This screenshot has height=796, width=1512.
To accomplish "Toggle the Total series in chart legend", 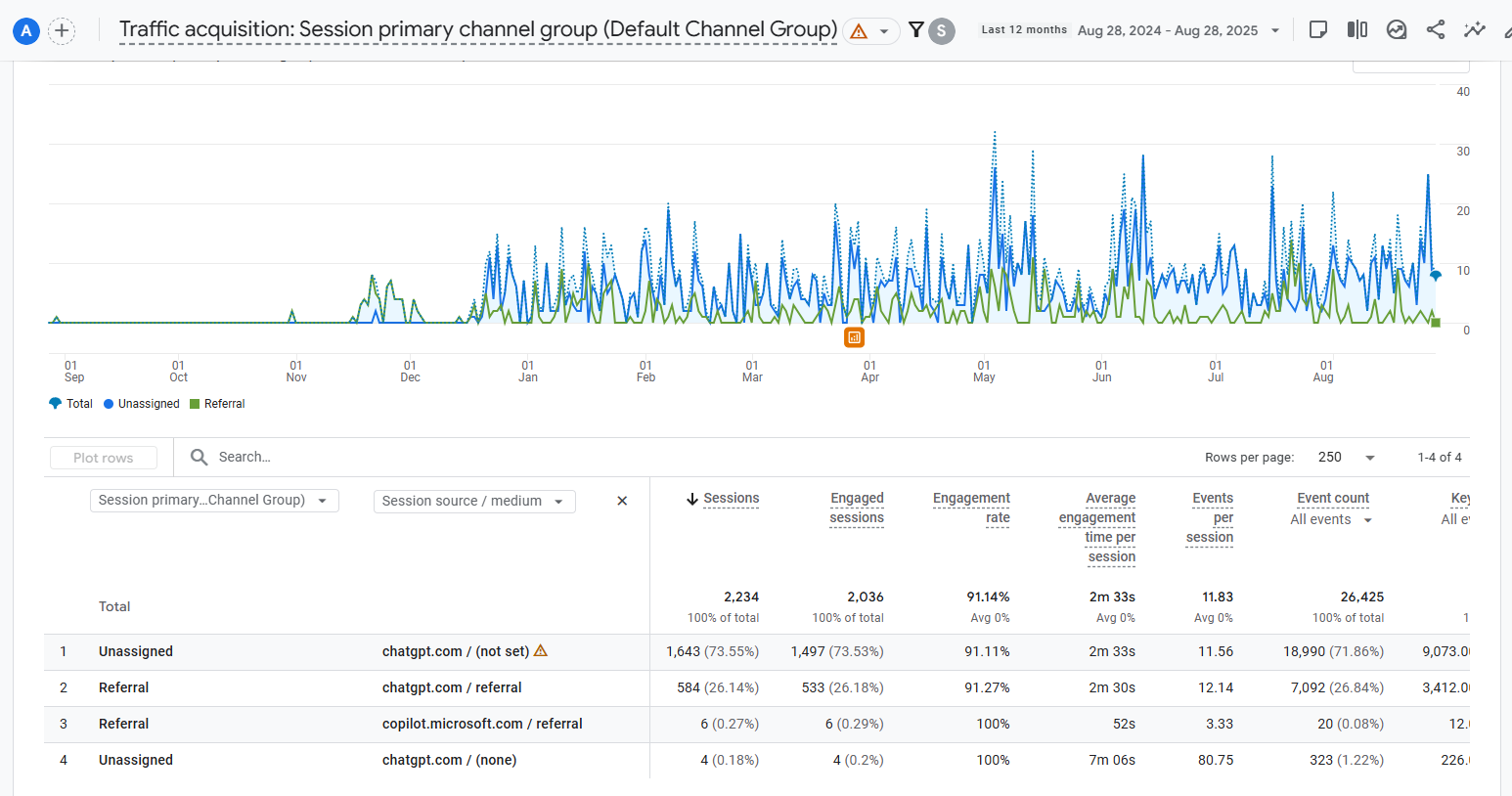I will [x=70, y=404].
